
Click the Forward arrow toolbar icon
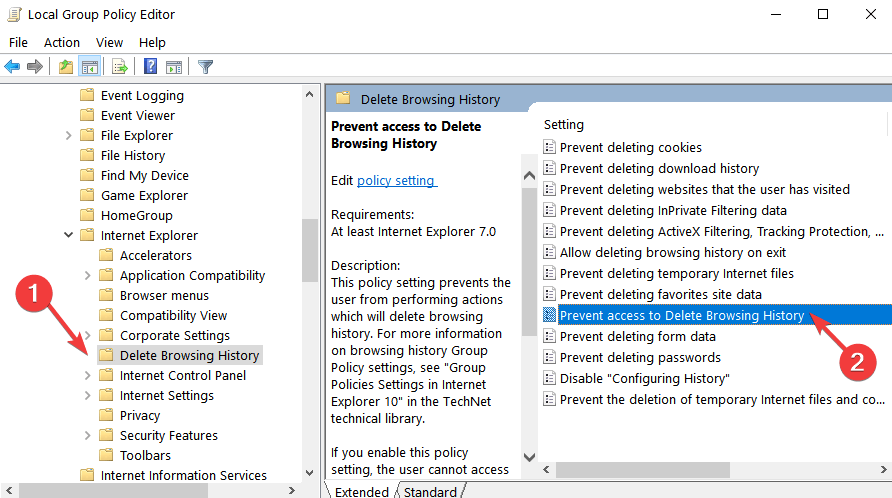pyautogui.click(x=35, y=67)
